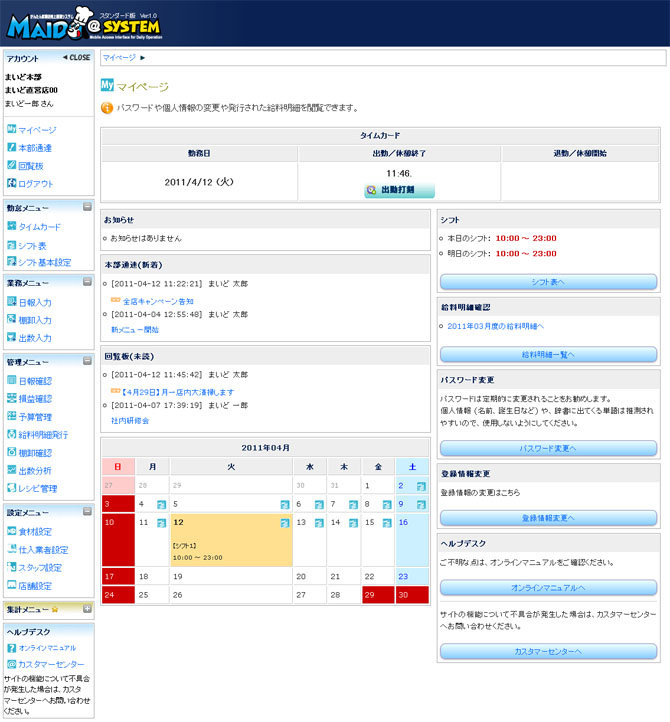
Task: Click the シフト基本設定 icon
Action: click(12, 262)
